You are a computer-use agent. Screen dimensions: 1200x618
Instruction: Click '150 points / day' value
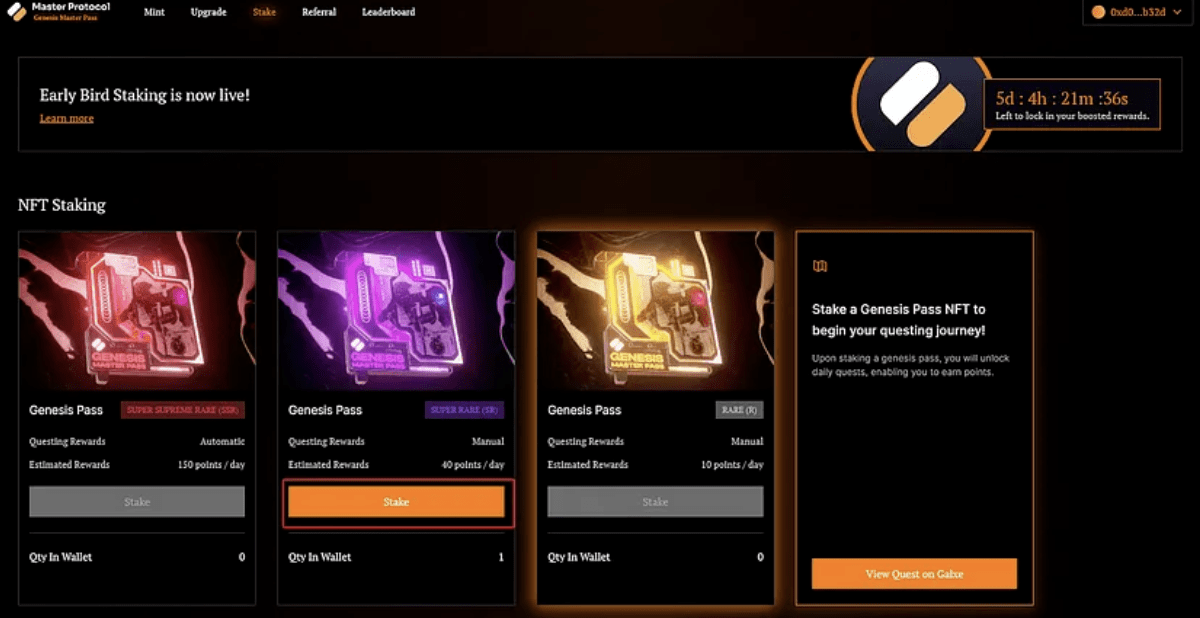click(x=211, y=465)
